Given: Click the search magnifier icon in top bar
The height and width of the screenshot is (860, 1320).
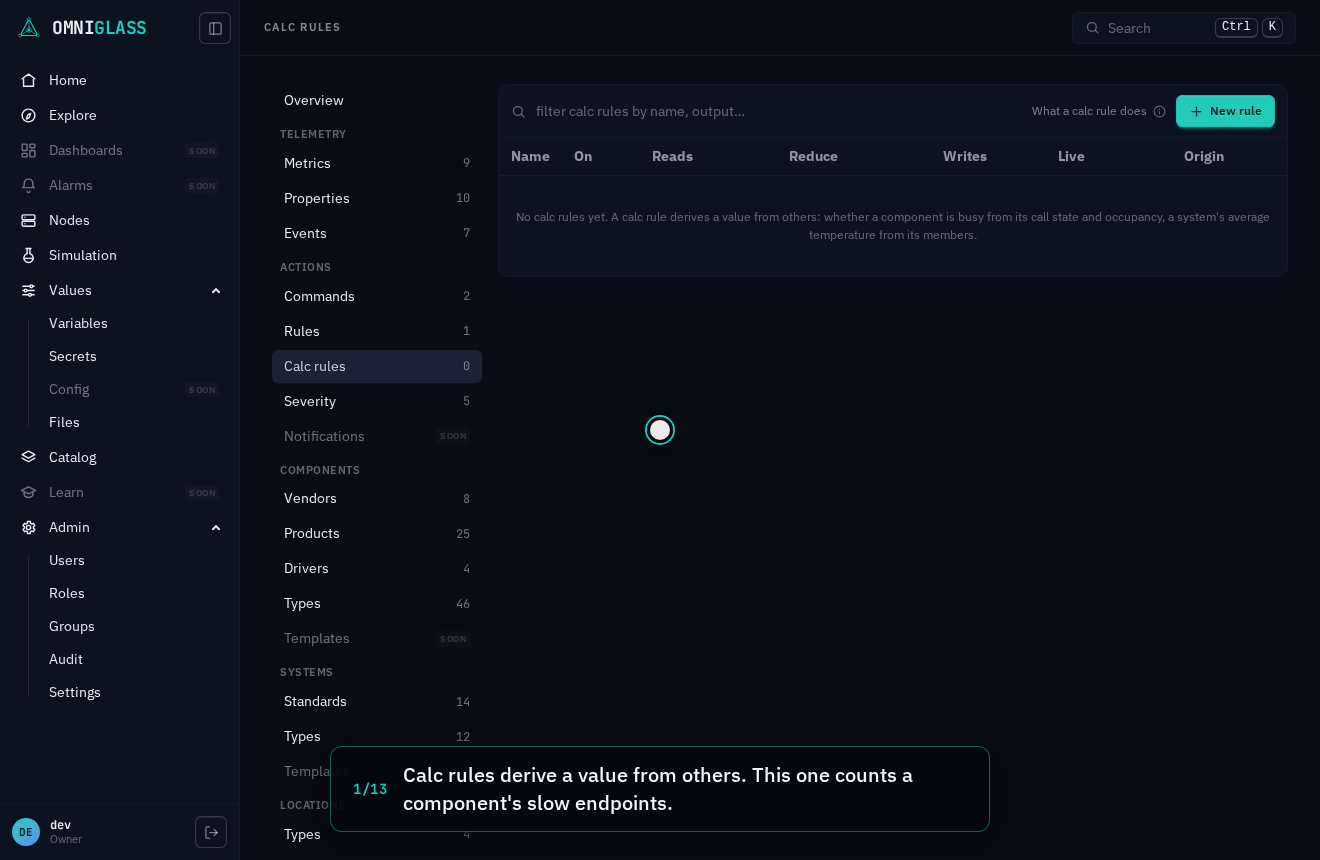Looking at the screenshot, I should click(x=1092, y=28).
